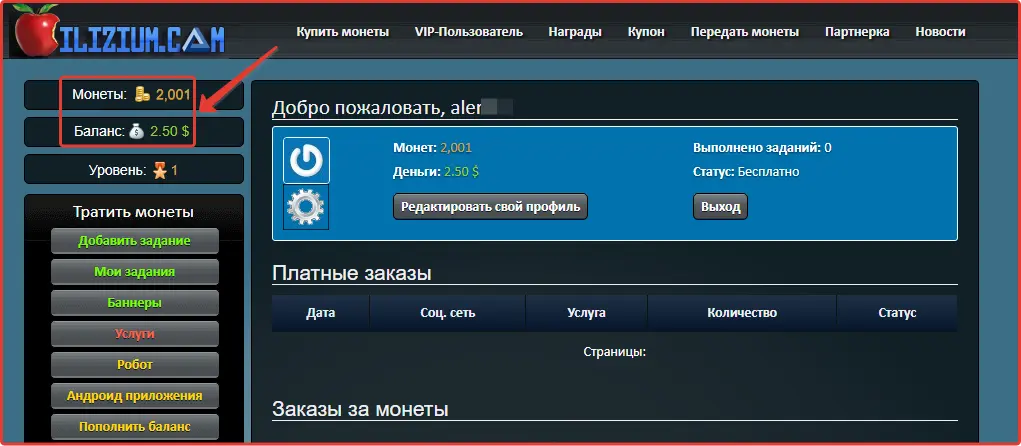Click the Робот sidebar button
Viewport: 1021px width, 446px height.
(135, 365)
